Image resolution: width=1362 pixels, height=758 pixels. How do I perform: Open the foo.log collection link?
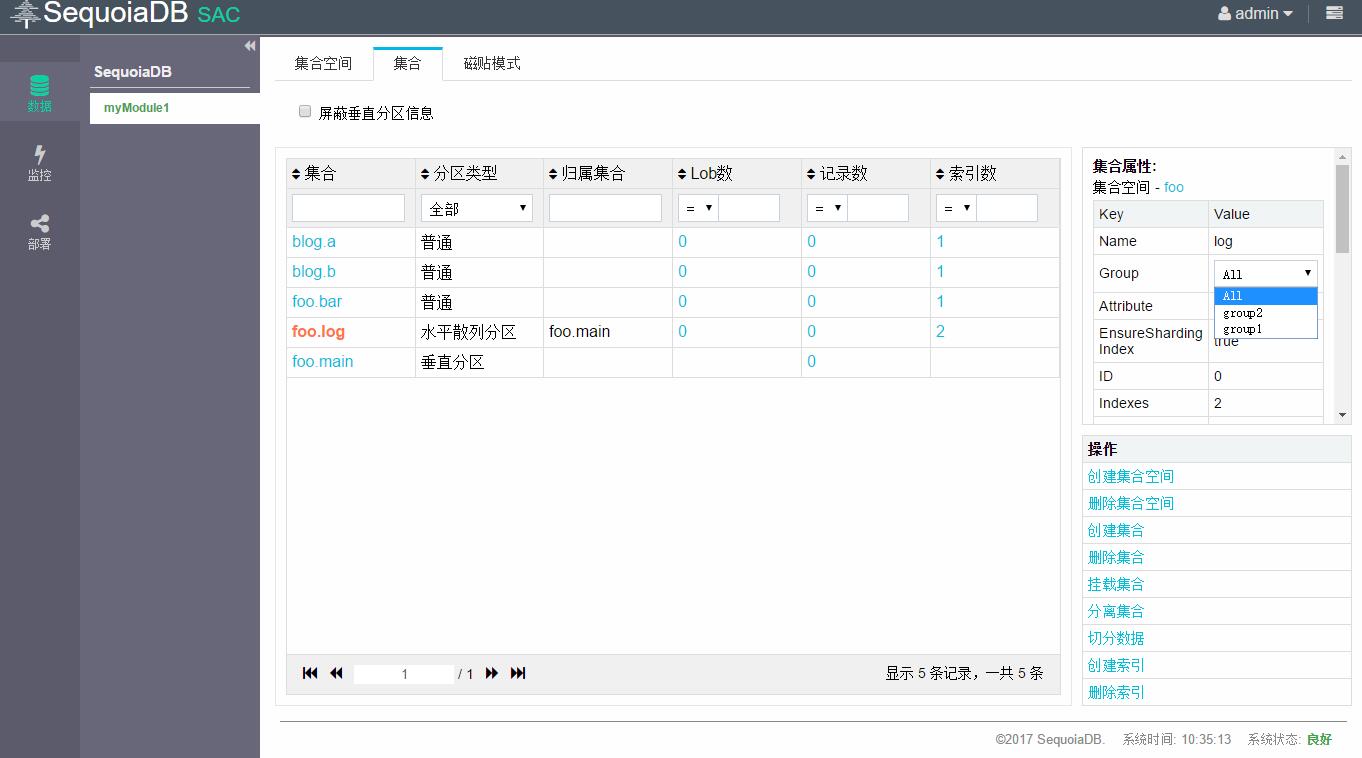pos(317,331)
